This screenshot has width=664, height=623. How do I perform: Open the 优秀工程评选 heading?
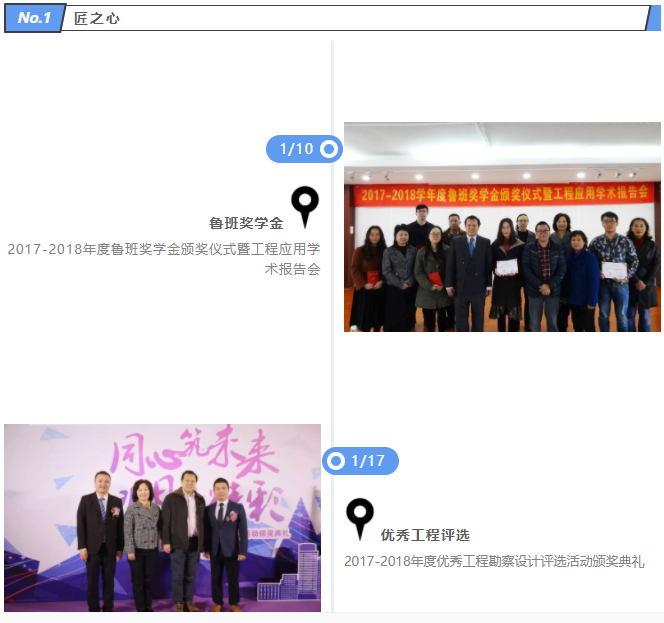[425, 535]
